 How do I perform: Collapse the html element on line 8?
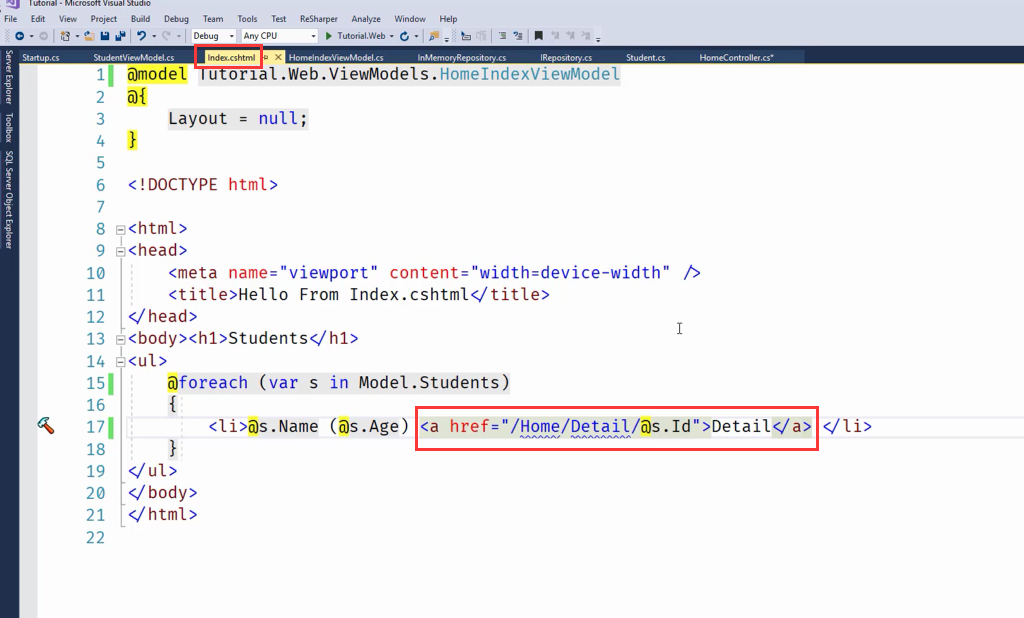(x=121, y=229)
